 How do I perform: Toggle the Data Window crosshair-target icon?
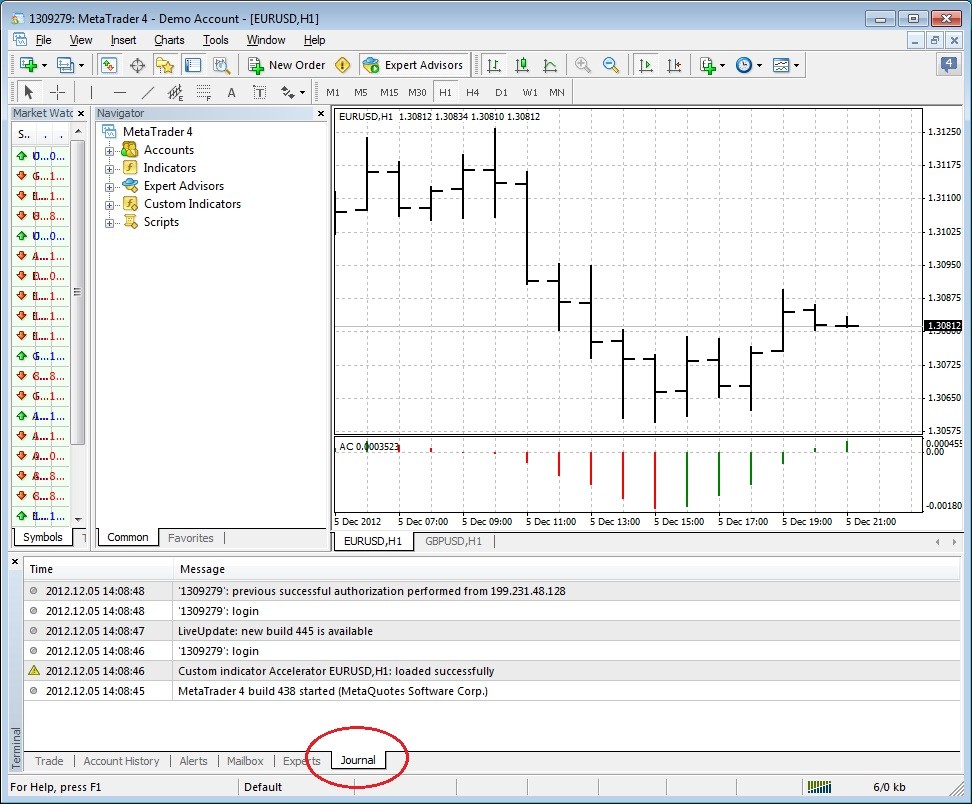(x=137, y=64)
